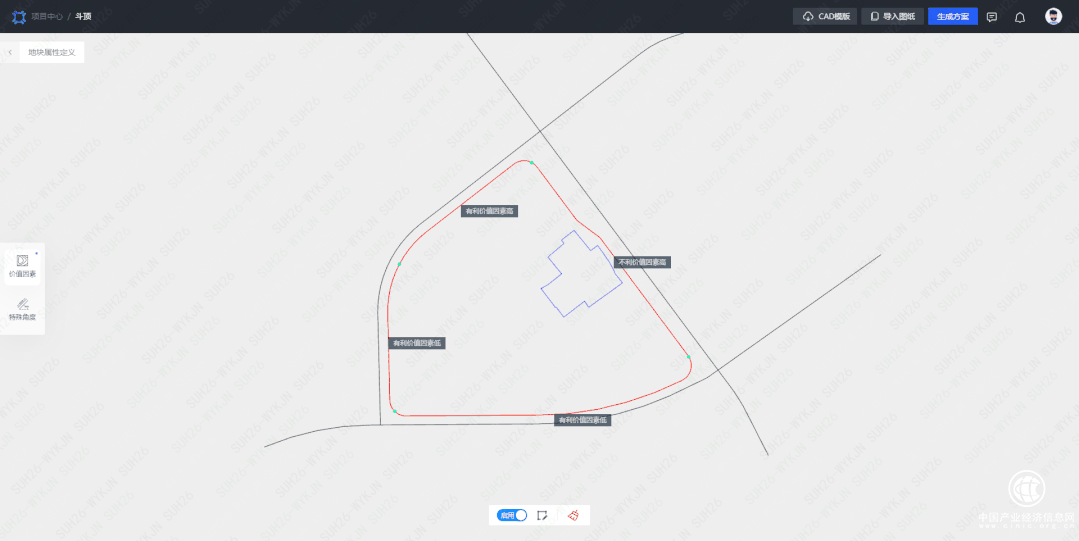This screenshot has width=1079, height=541.
Task: Open the notifications bell
Action: [x=1020, y=17]
